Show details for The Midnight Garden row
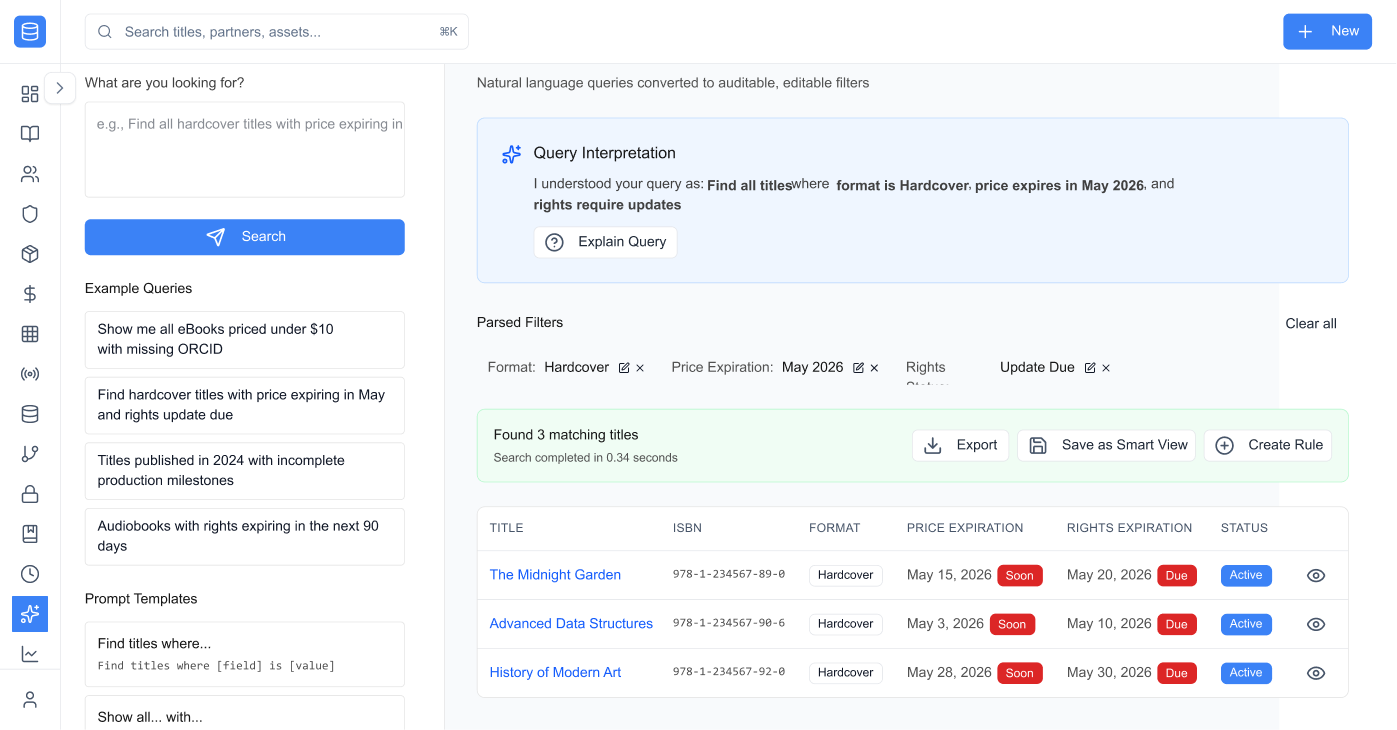This screenshot has height=730, width=1397. 1315,575
